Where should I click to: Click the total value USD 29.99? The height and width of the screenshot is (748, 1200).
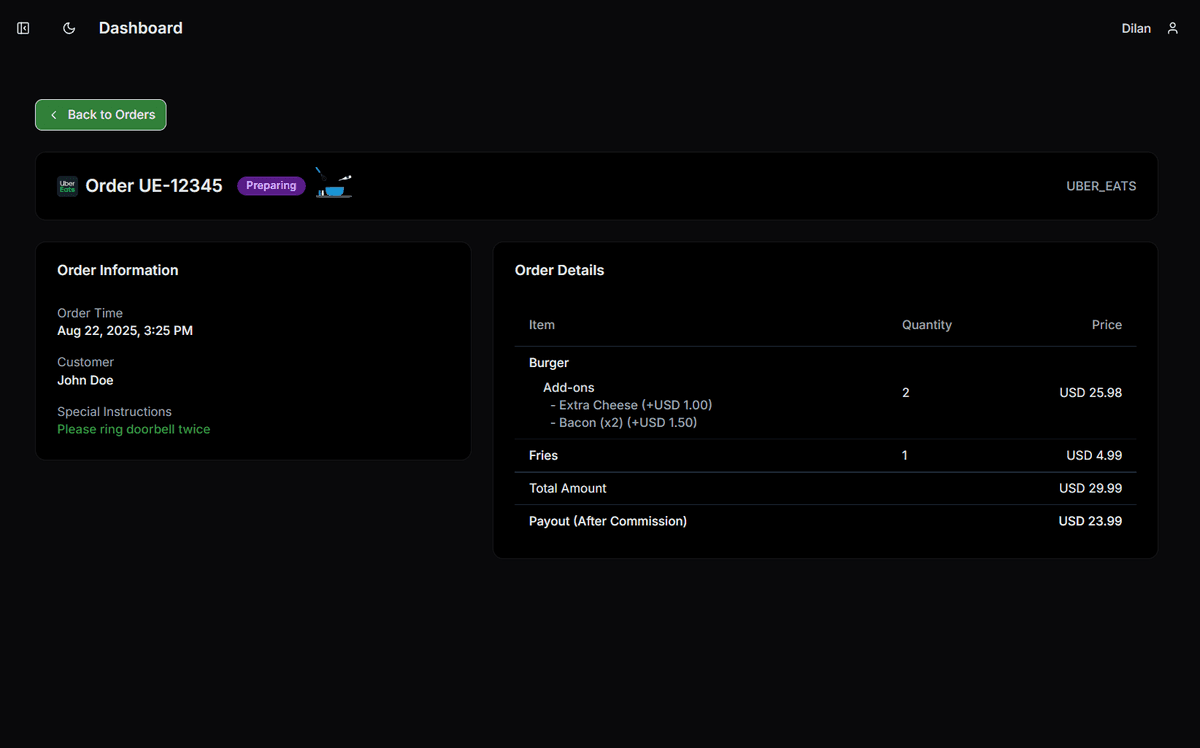point(1091,488)
